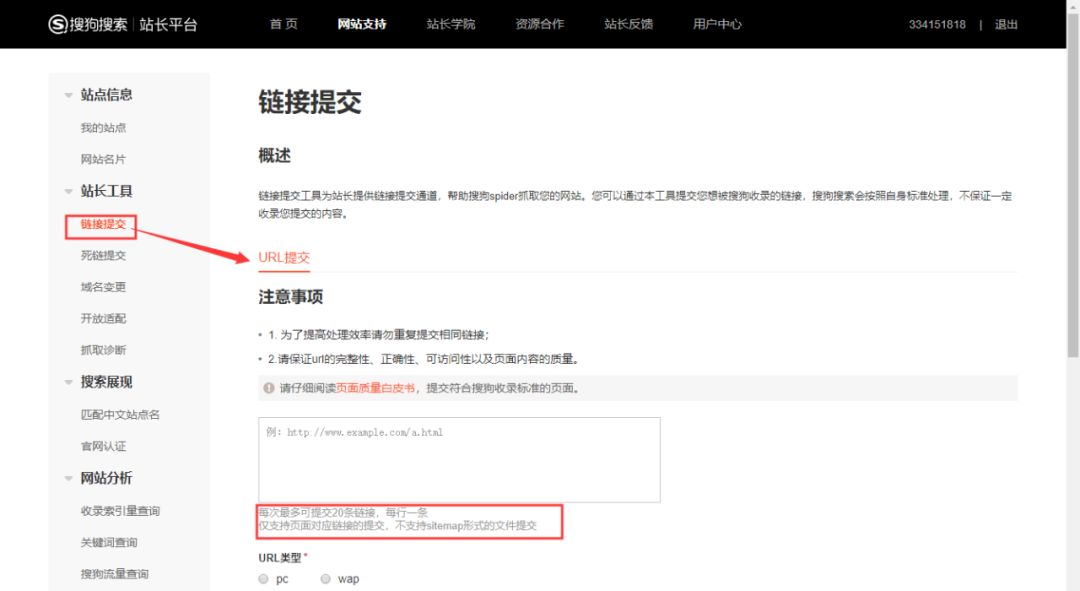Open 站长反馈 in the top navigation
The height and width of the screenshot is (591, 1080).
point(628,24)
